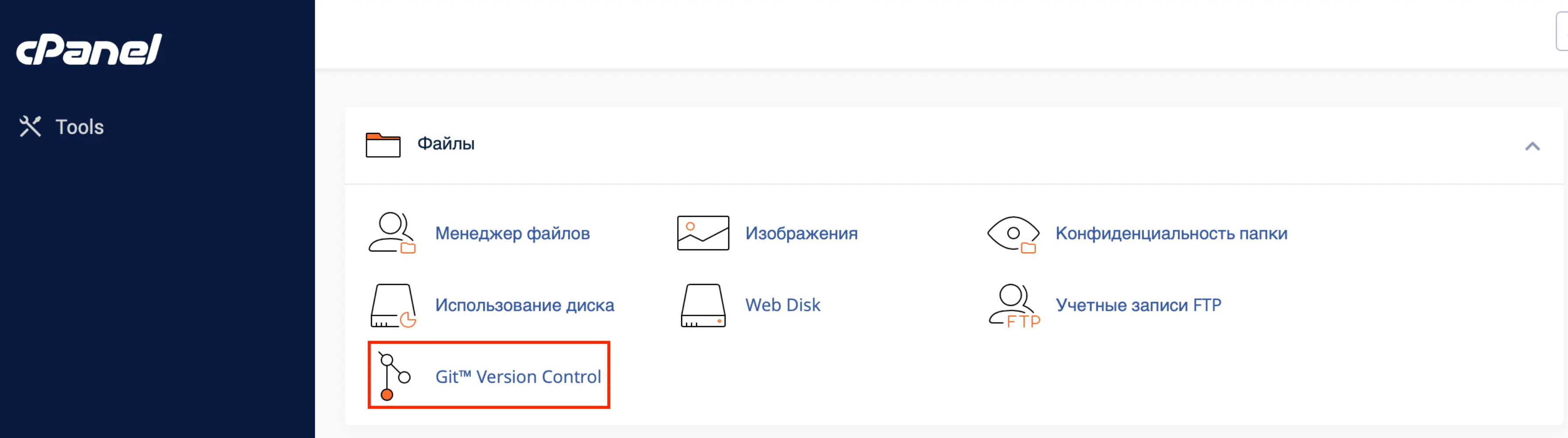Image resolution: width=1568 pixels, height=438 pixels.
Task: Open Конфиденциальность папки link
Action: click(x=1171, y=233)
